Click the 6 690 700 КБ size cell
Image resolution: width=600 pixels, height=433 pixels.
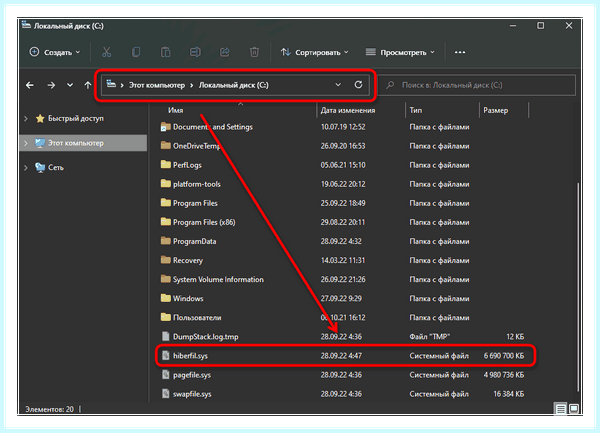[x=504, y=356]
